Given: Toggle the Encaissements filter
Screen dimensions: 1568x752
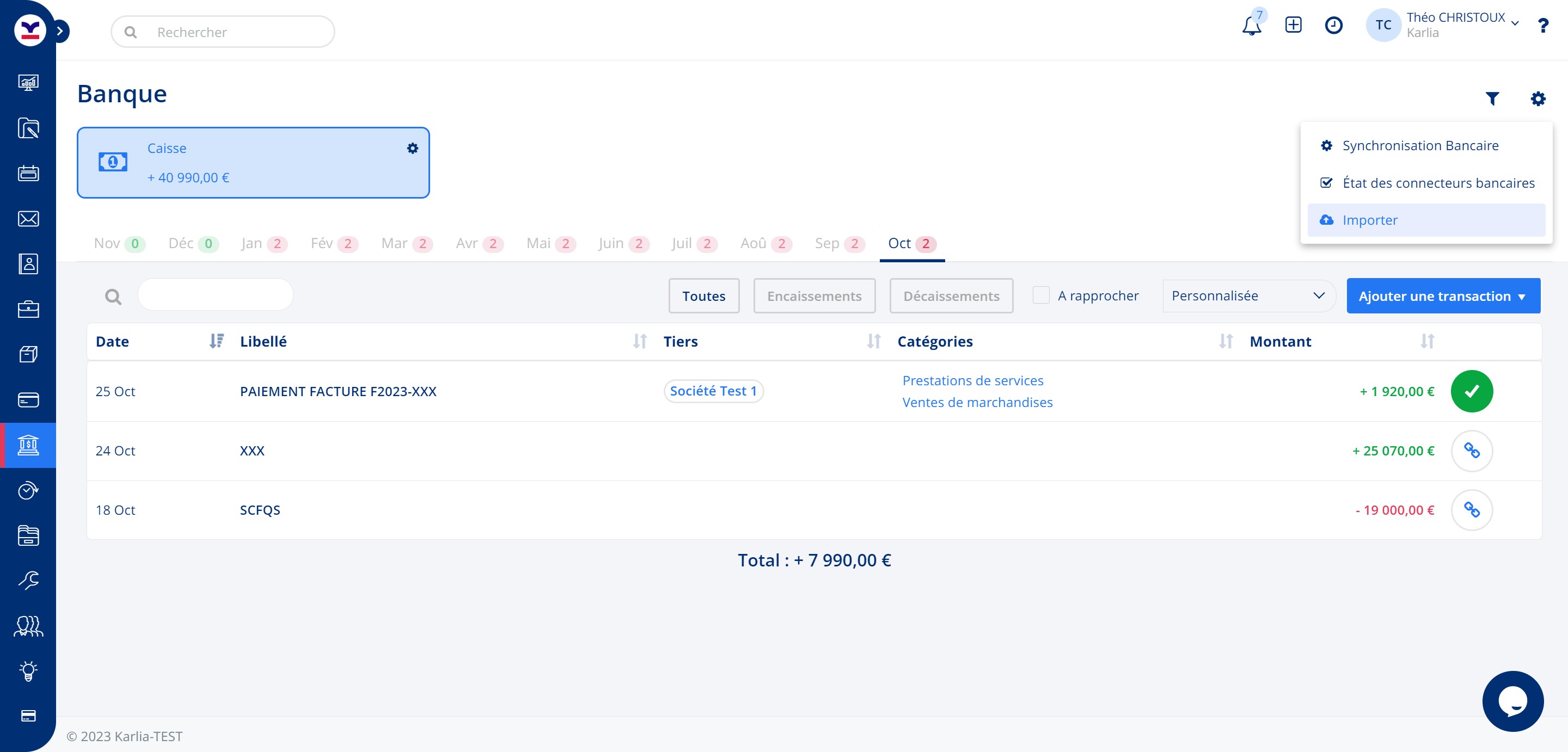Looking at the screenshot, I should (x=814, y=297).
